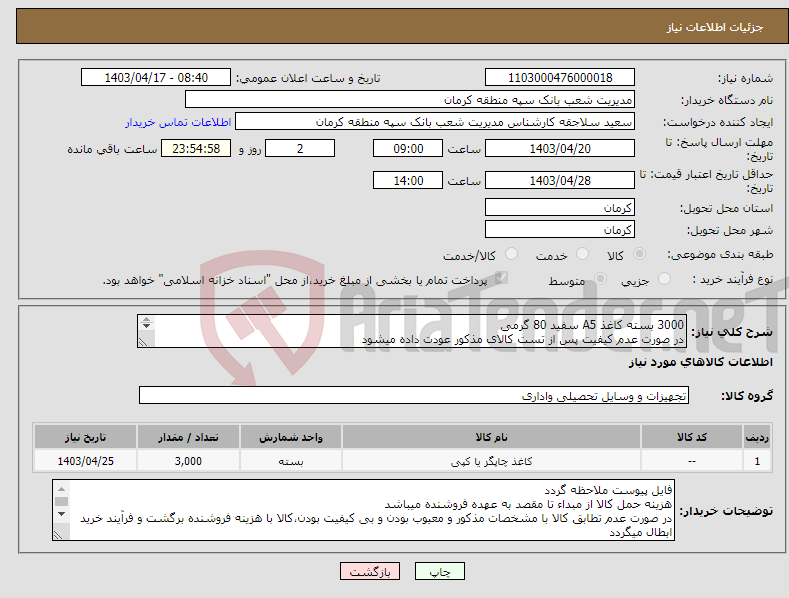Image resolution: width=789 pixels, height=598 pixels.
Task: Click جزئیات اطلاعات نیاز page header
Action: [x=715, y=27]
